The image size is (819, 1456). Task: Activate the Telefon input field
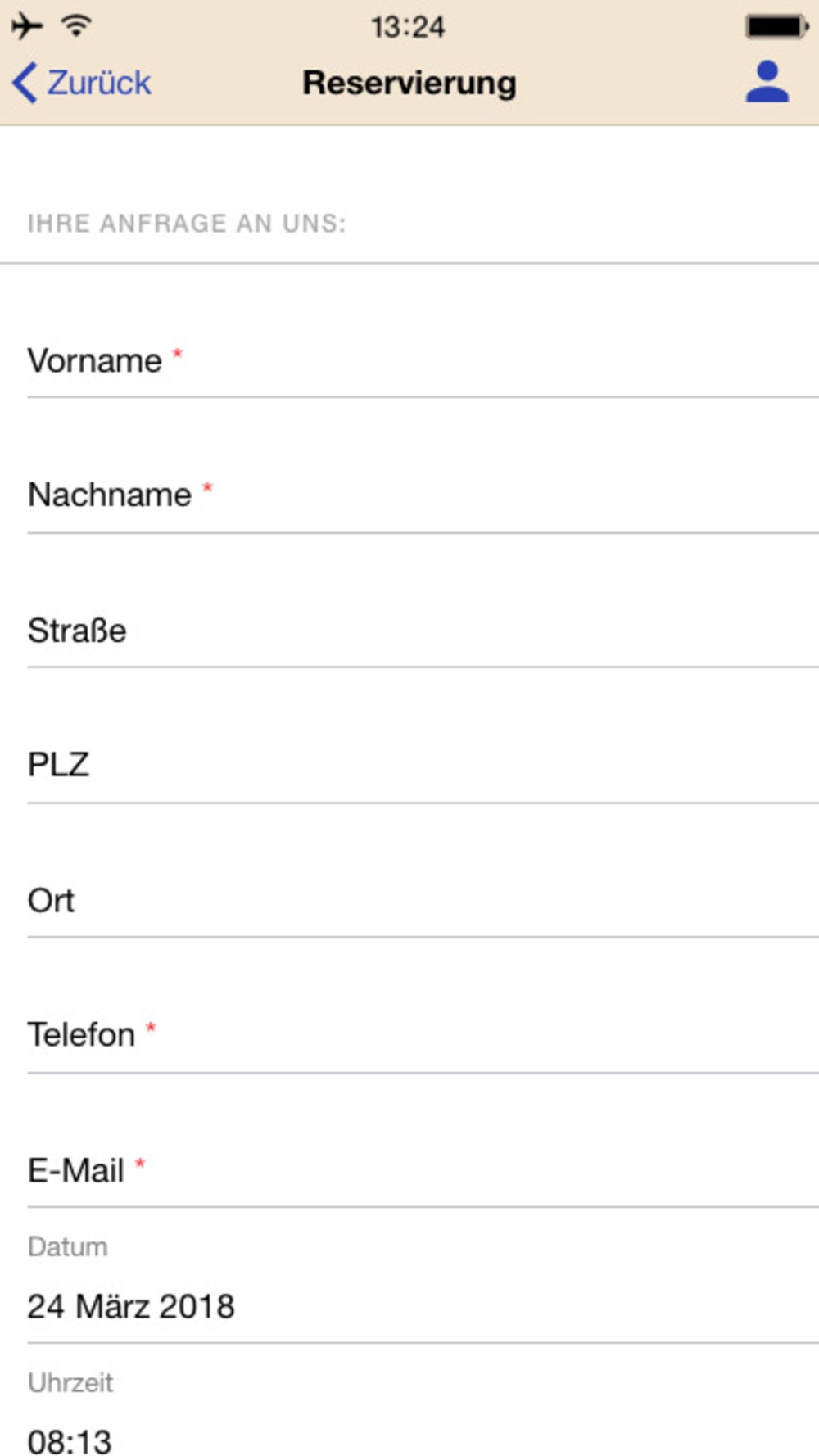[423, 1035]
